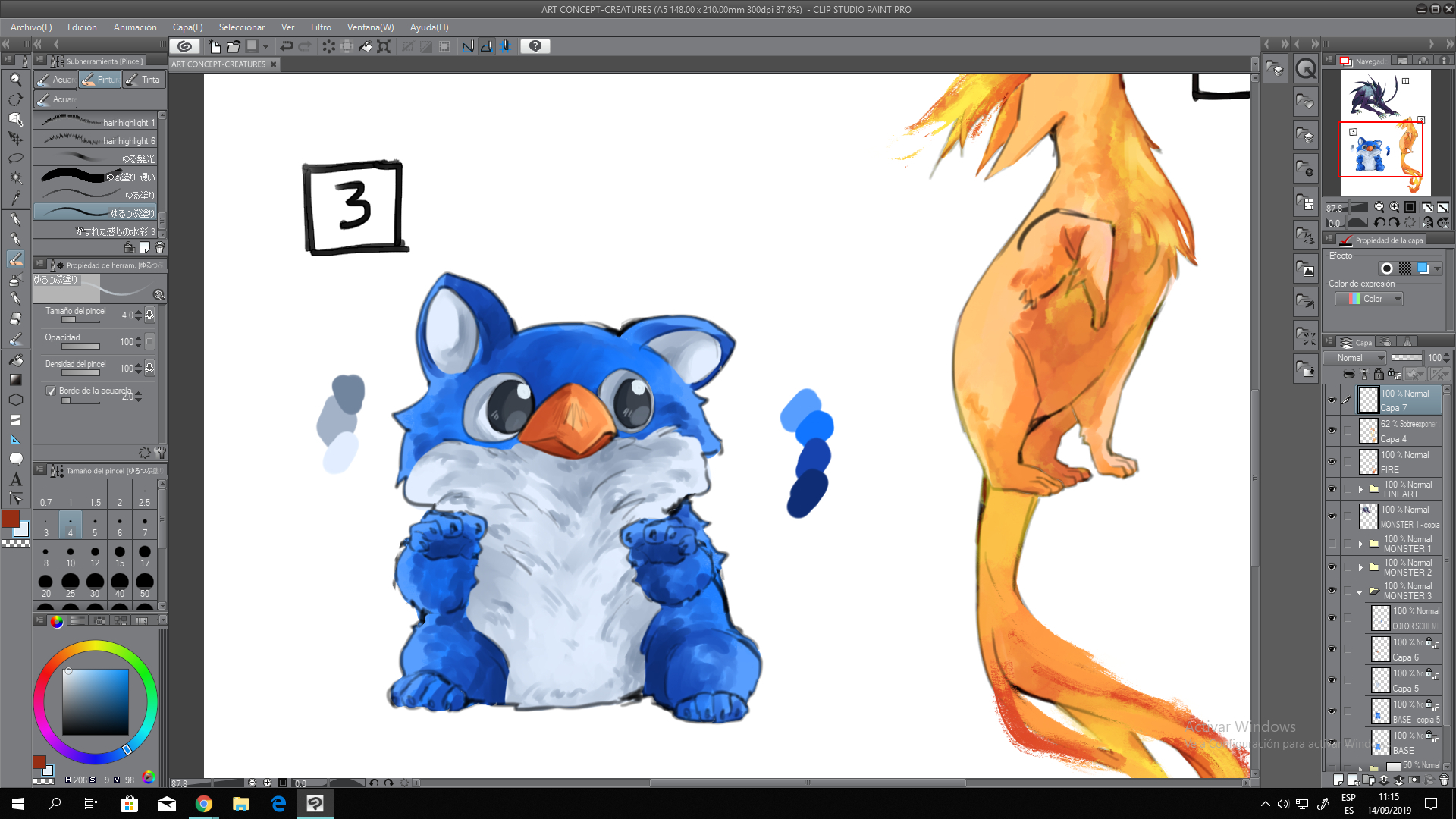Select the Eyedropper tool
Screen dimensions: 1456x819
[15, 198]
